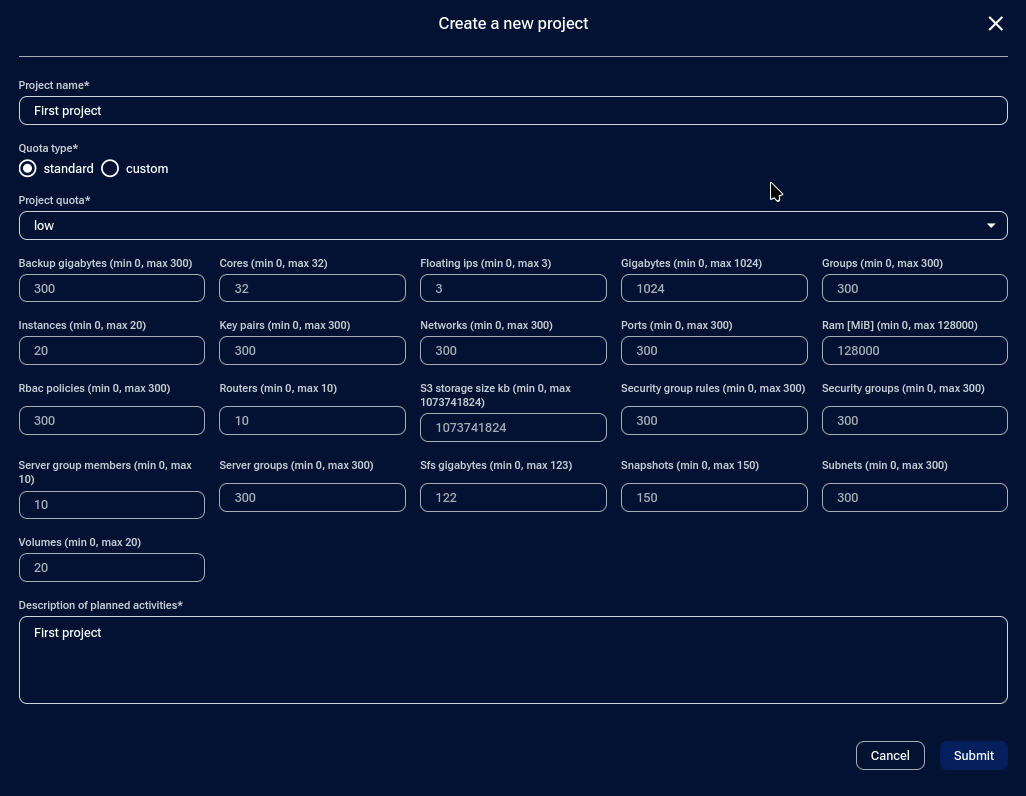Close the Create a new project dialog
This screenshot has height=796, width=1026.
point(995,24)
